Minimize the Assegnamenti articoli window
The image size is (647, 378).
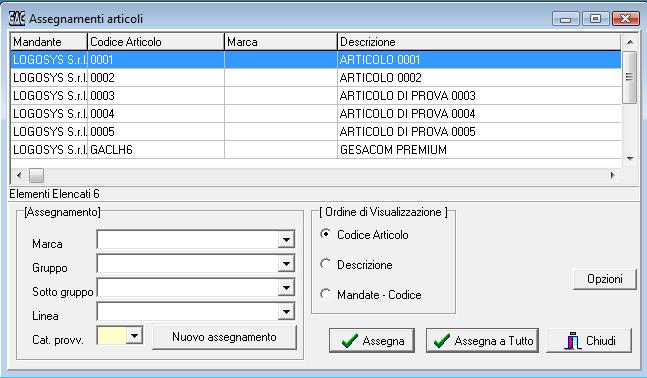tap(566, 19)
